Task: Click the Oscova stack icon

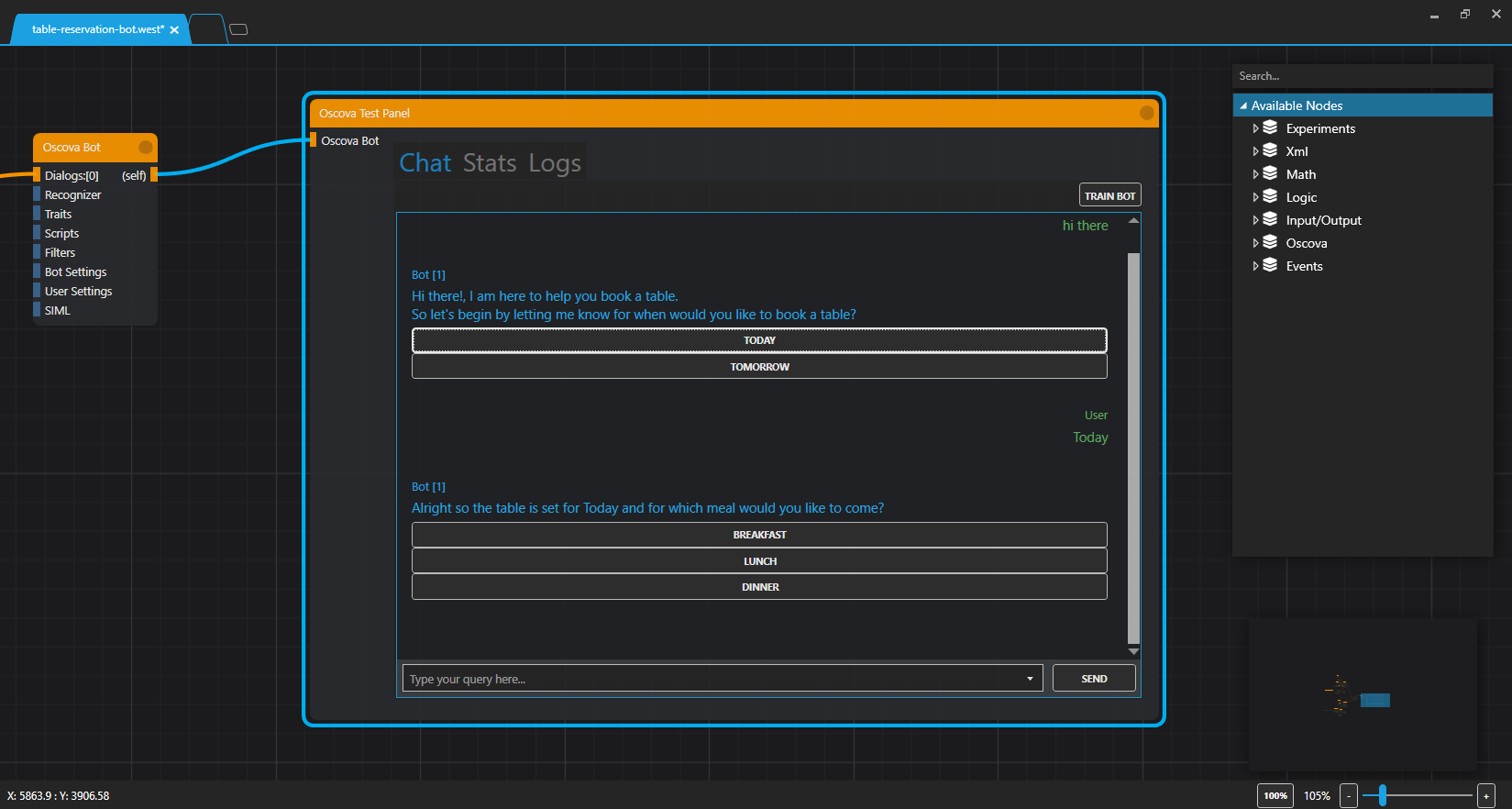Action: (x=1270, y=242)
